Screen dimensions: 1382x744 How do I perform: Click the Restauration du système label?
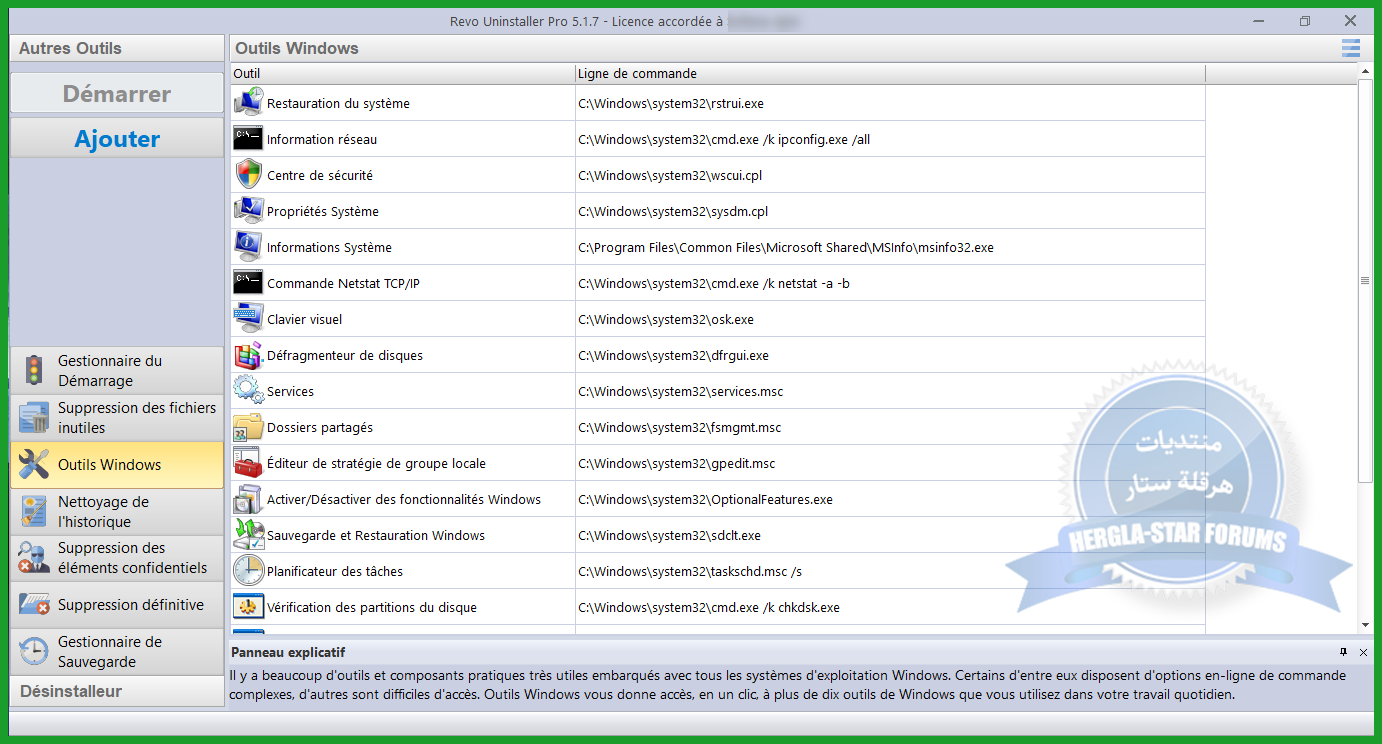point(338,104)
